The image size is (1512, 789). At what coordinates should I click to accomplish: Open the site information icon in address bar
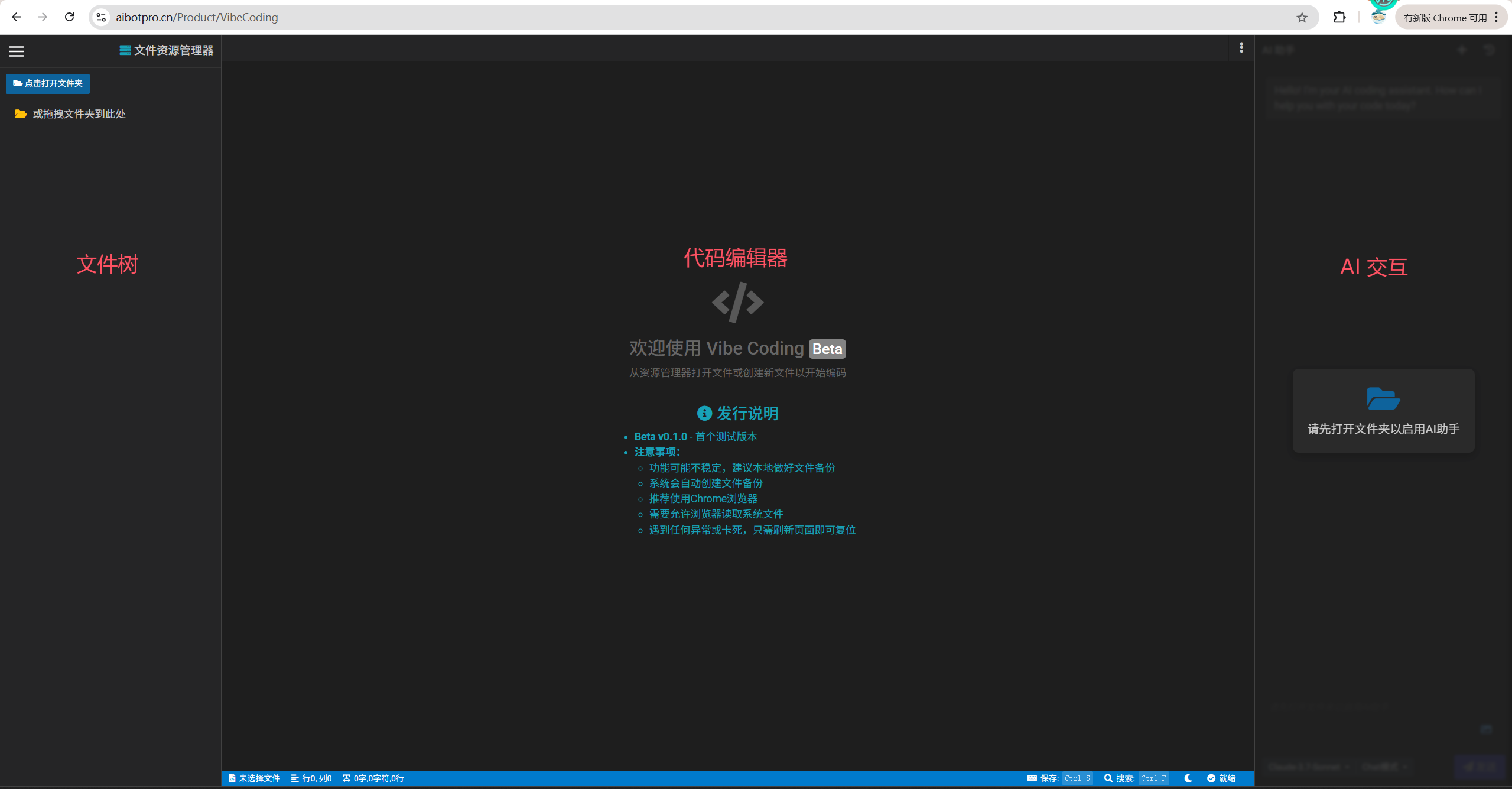[x=102, y=17]
